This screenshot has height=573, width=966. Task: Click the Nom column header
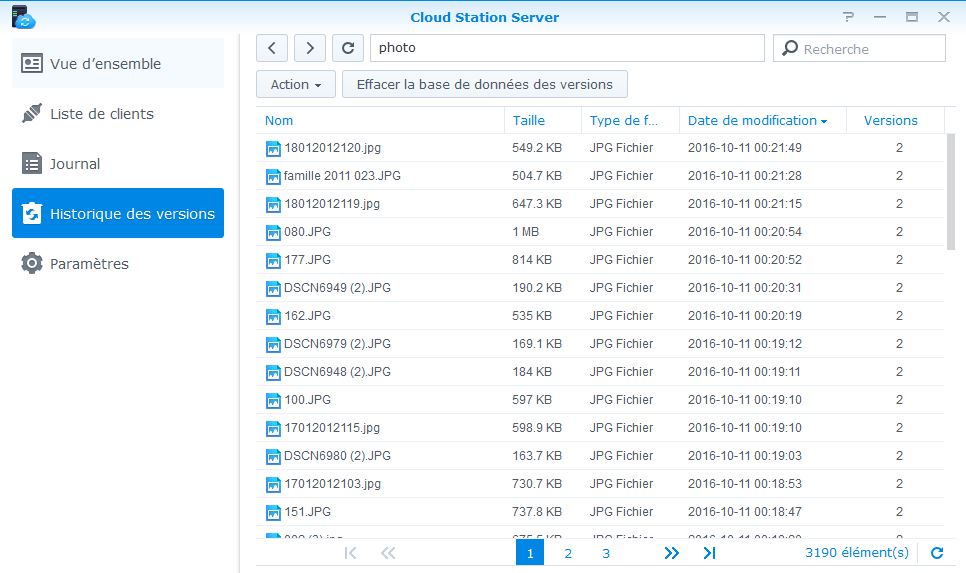279,121
